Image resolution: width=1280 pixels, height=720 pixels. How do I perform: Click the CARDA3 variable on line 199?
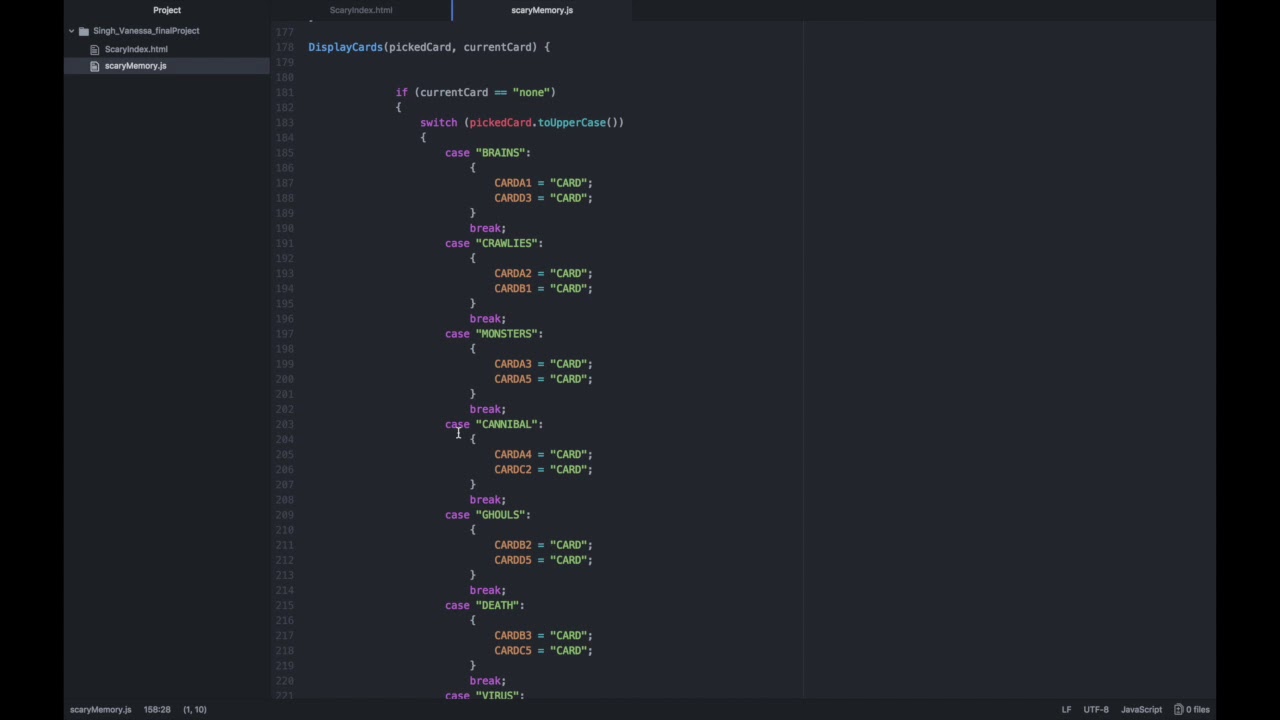[x=513, y=364]
